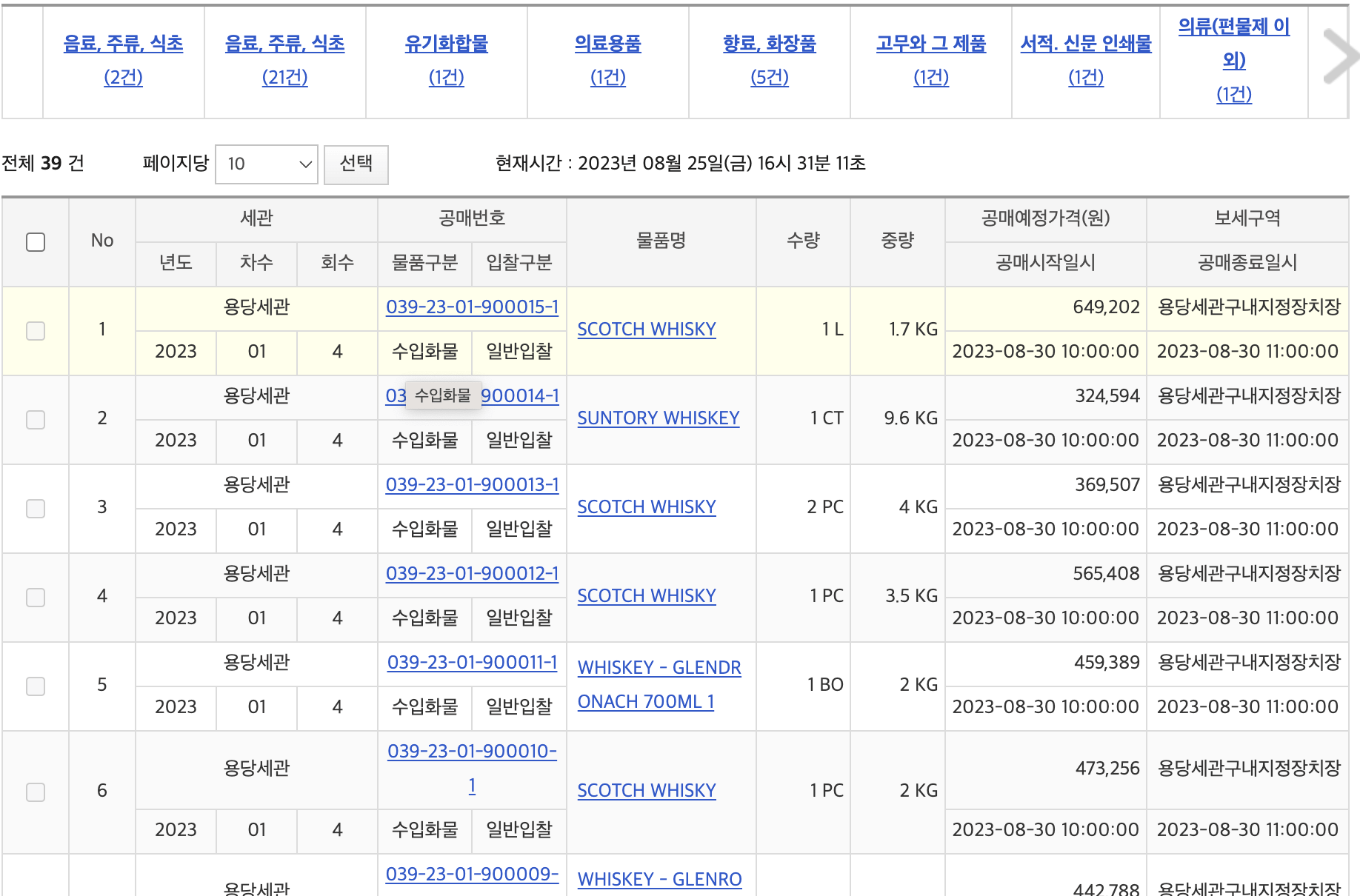Image resolution: width=1360 pixels, height=896 pixels.
Task: Click the 물품명 column header
Action: tap(661, 241)
